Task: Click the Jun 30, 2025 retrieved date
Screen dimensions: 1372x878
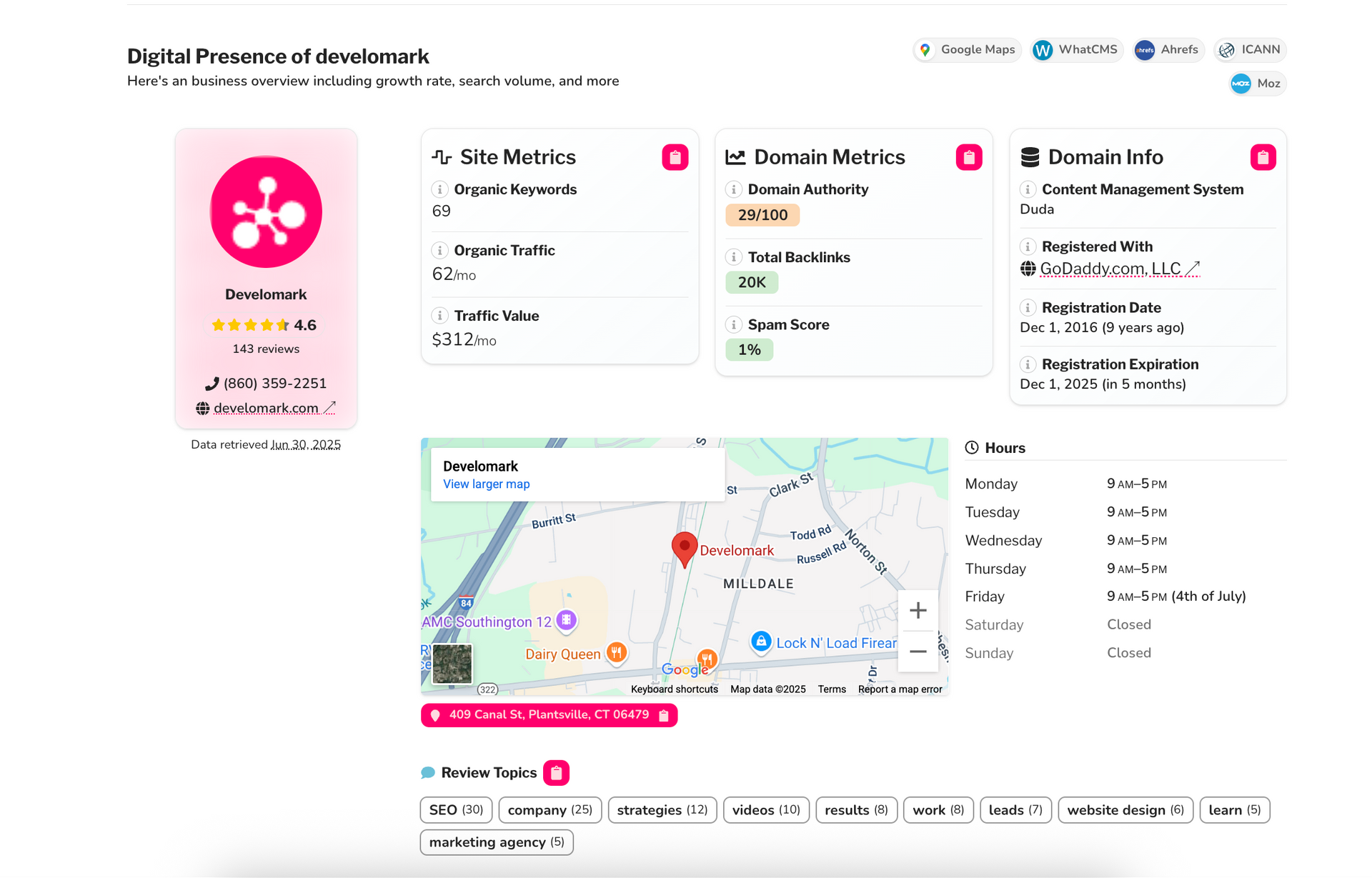Action: (x=306, y=444)
